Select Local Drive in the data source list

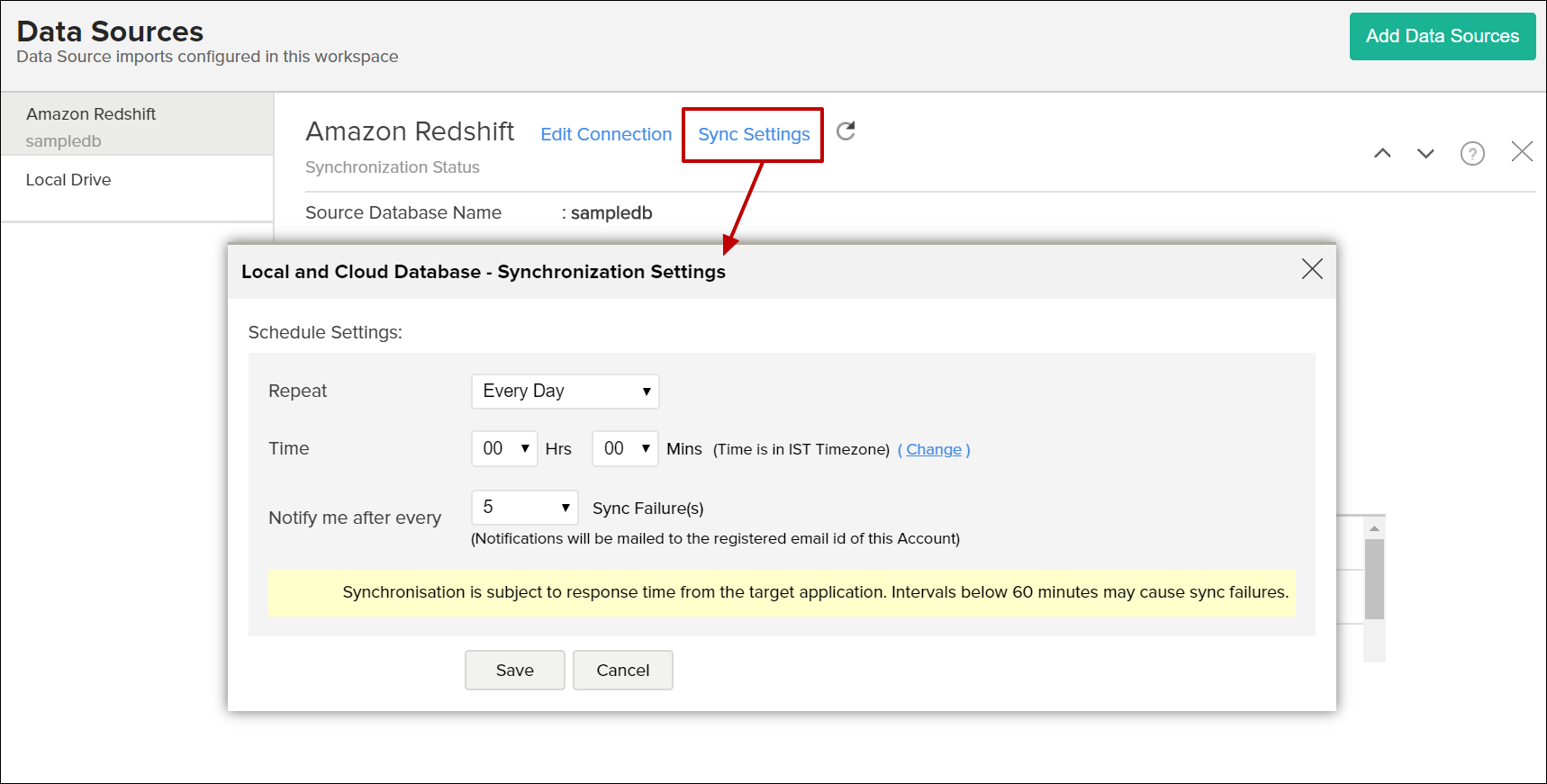(68, 180)
